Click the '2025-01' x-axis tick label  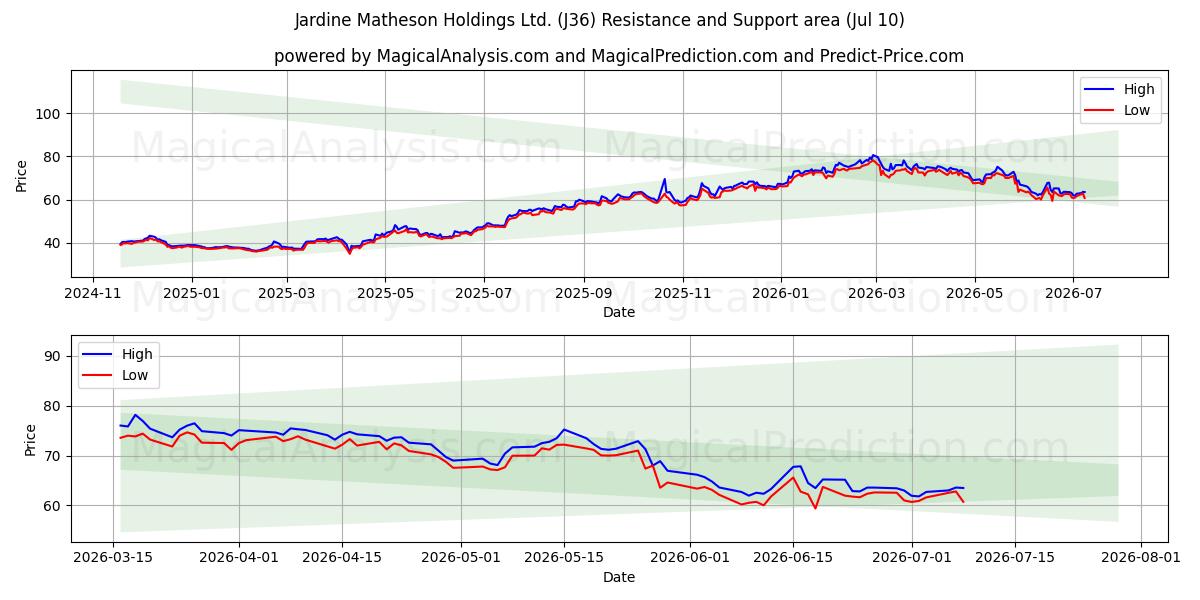(190, 294)
